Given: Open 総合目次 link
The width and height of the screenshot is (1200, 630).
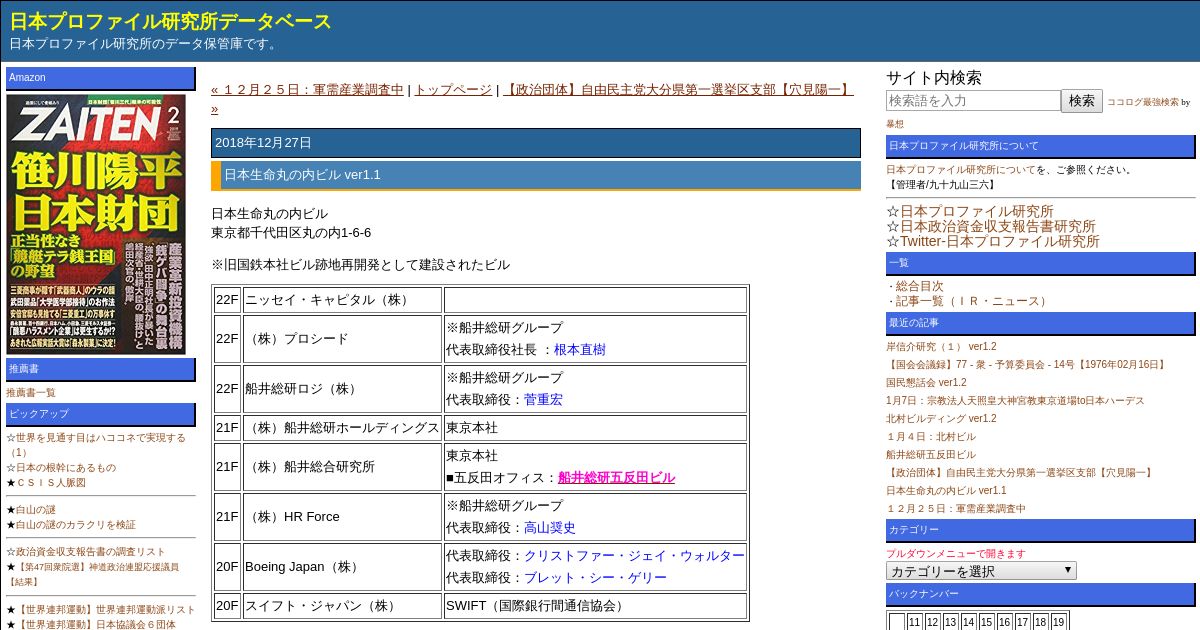Looking at the screenshot, I should [x=919, y=285].
